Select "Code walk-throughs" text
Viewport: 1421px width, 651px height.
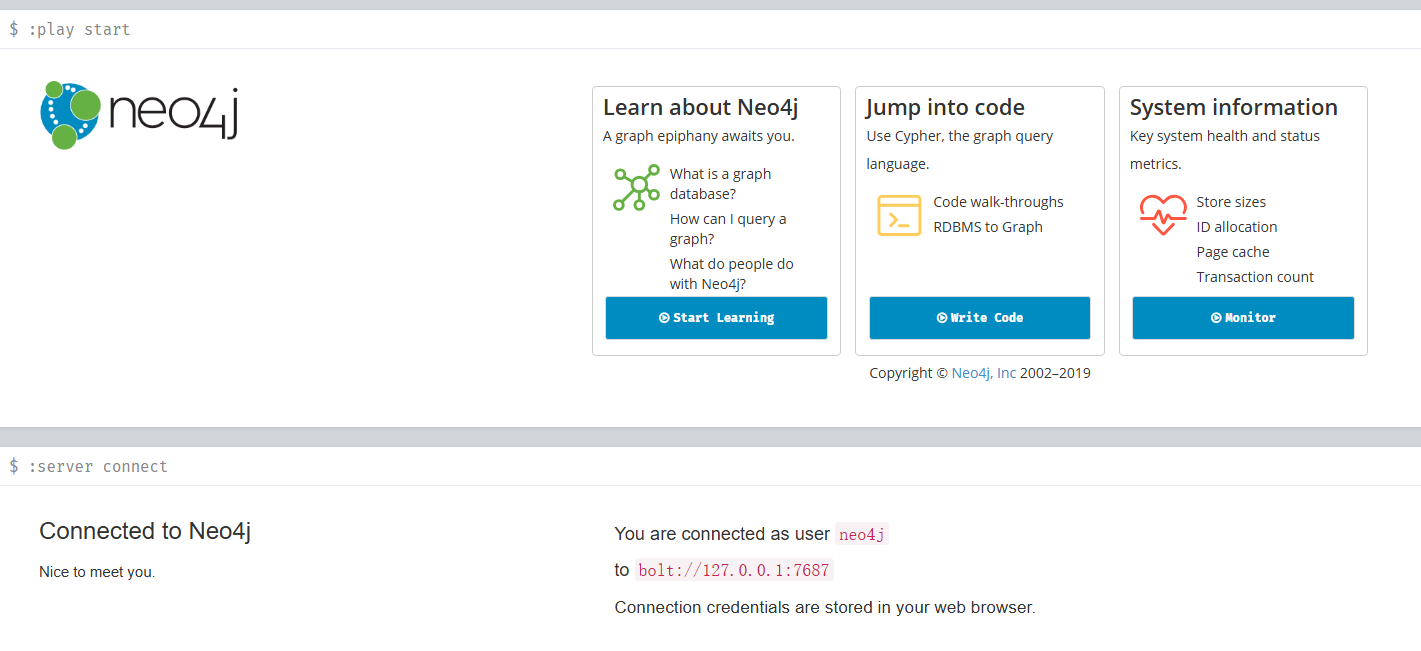[998, 202]
